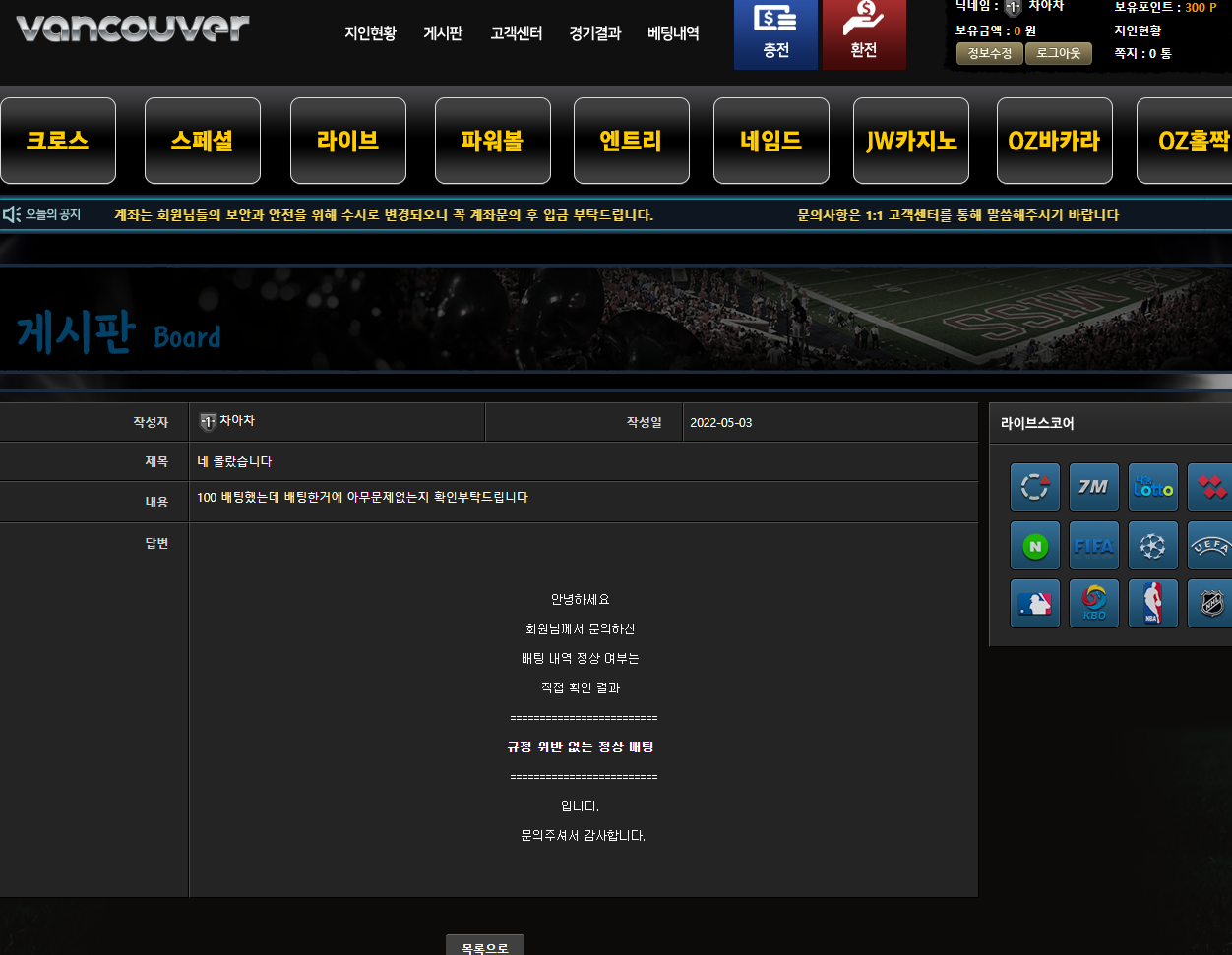Viewport: 1232px width, 955px height.
Task: Click the FIFA live score icon
Action: [1093, 545]
